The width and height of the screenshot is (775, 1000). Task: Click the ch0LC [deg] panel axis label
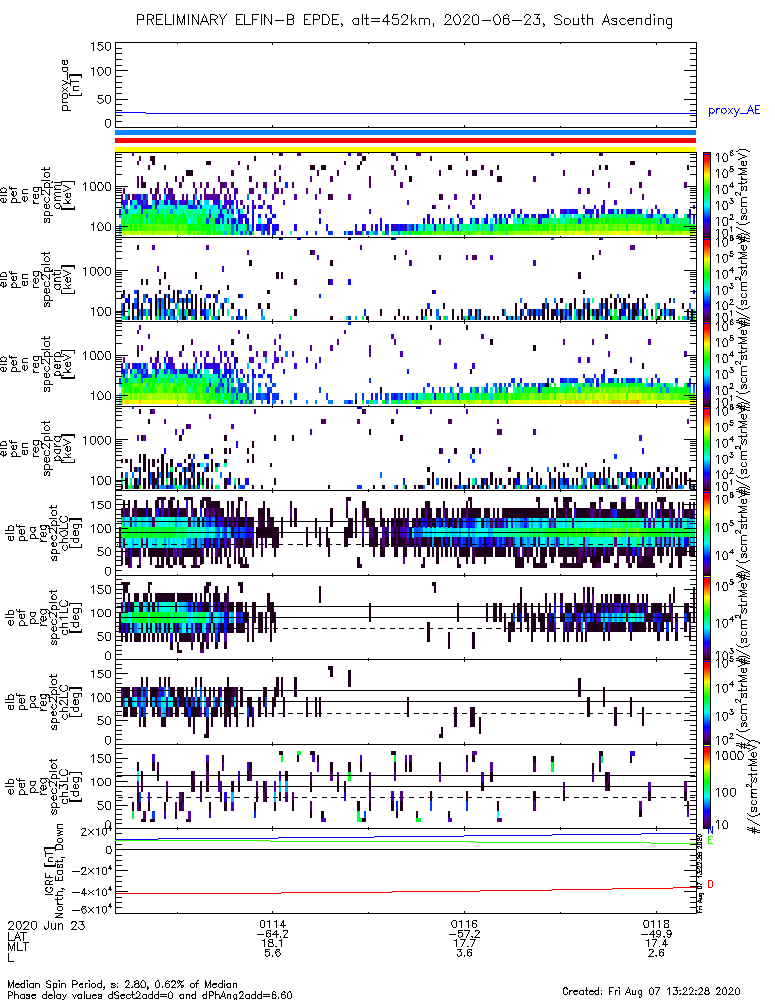click(x=71, y=533)
